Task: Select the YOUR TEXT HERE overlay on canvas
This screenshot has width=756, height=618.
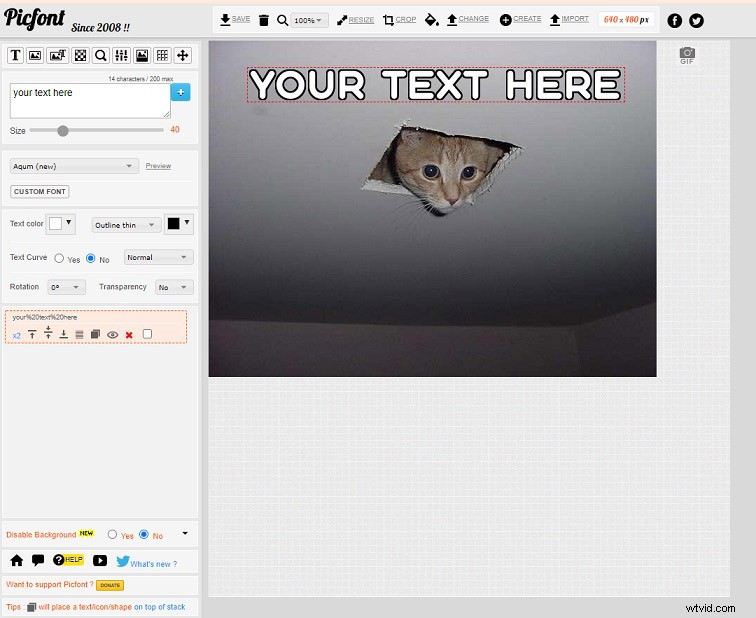Action: tap(436, 85)
